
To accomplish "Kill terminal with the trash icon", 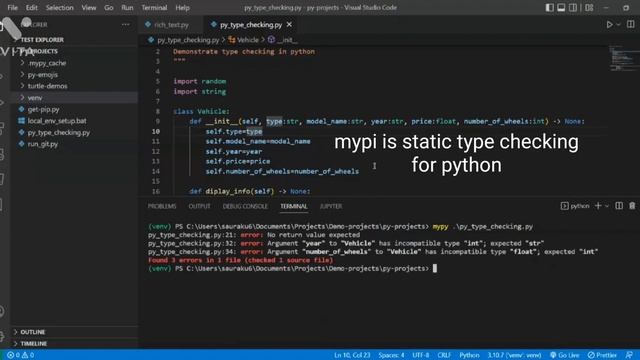I will coord(632,206).
